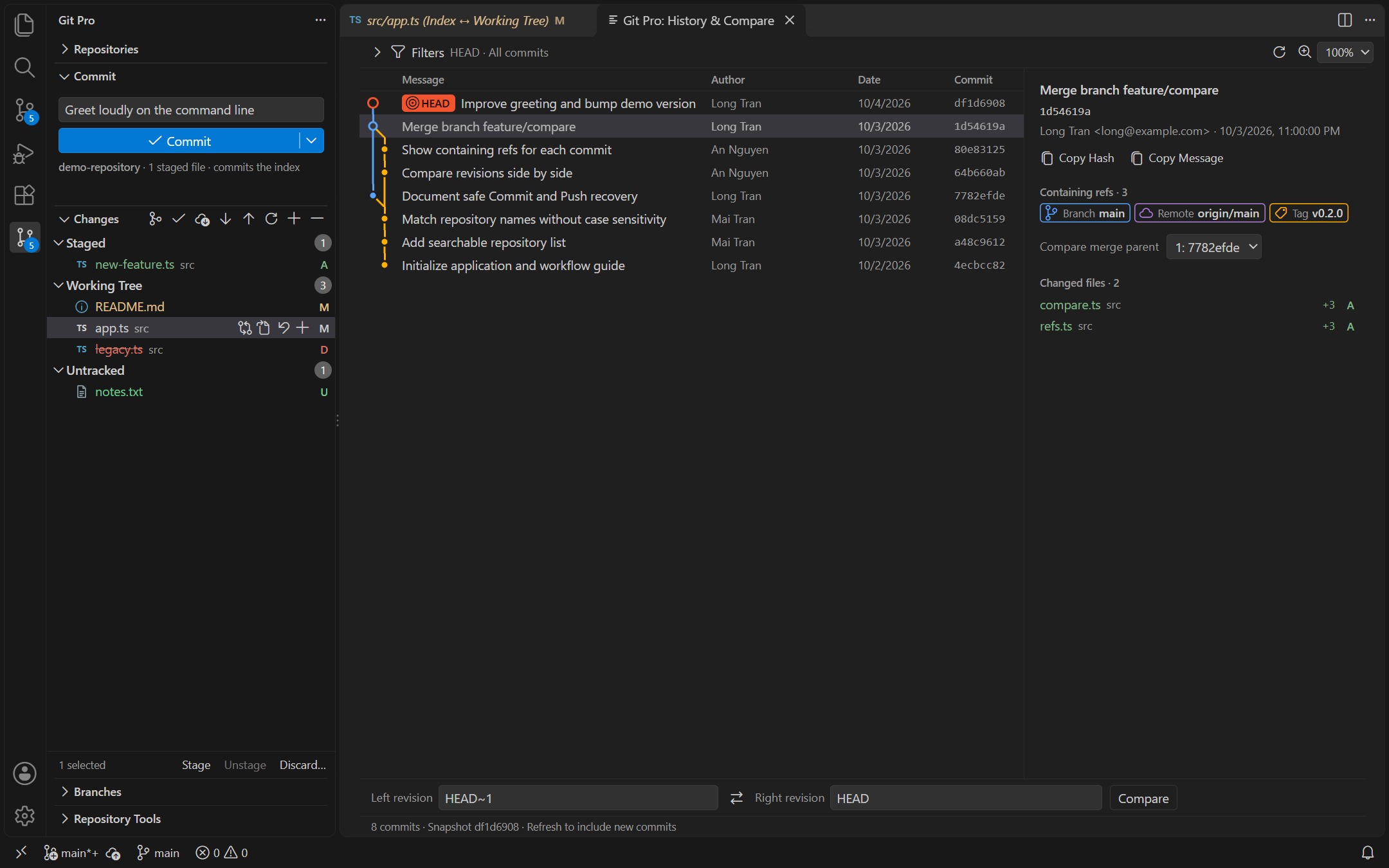Expand the Filters row chevron
The height and width of the screenshot is (868, 1389).
click(377, 52)
